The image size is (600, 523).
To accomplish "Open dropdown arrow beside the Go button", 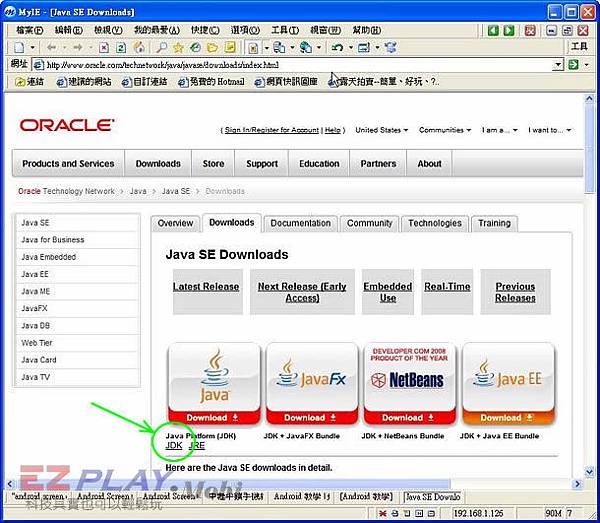I will point(587,65).
